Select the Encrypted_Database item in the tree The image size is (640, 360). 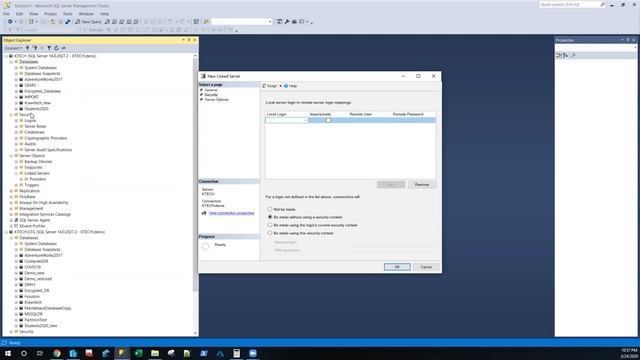(42, 91)
